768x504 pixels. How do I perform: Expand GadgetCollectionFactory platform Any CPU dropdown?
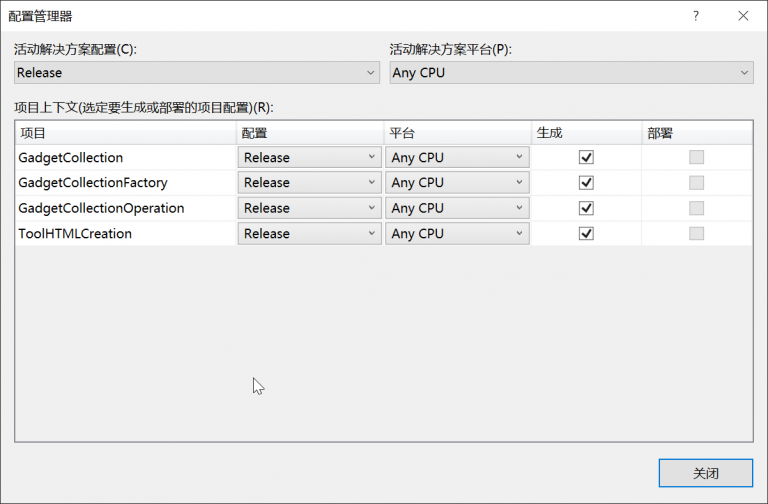458,183
